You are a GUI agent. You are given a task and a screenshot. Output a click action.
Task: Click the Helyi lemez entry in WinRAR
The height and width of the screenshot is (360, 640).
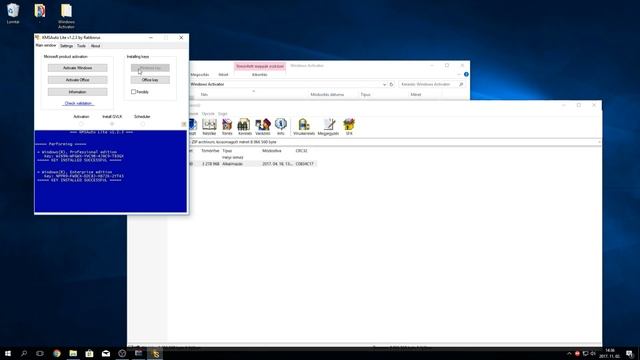(x=233, y=157)
